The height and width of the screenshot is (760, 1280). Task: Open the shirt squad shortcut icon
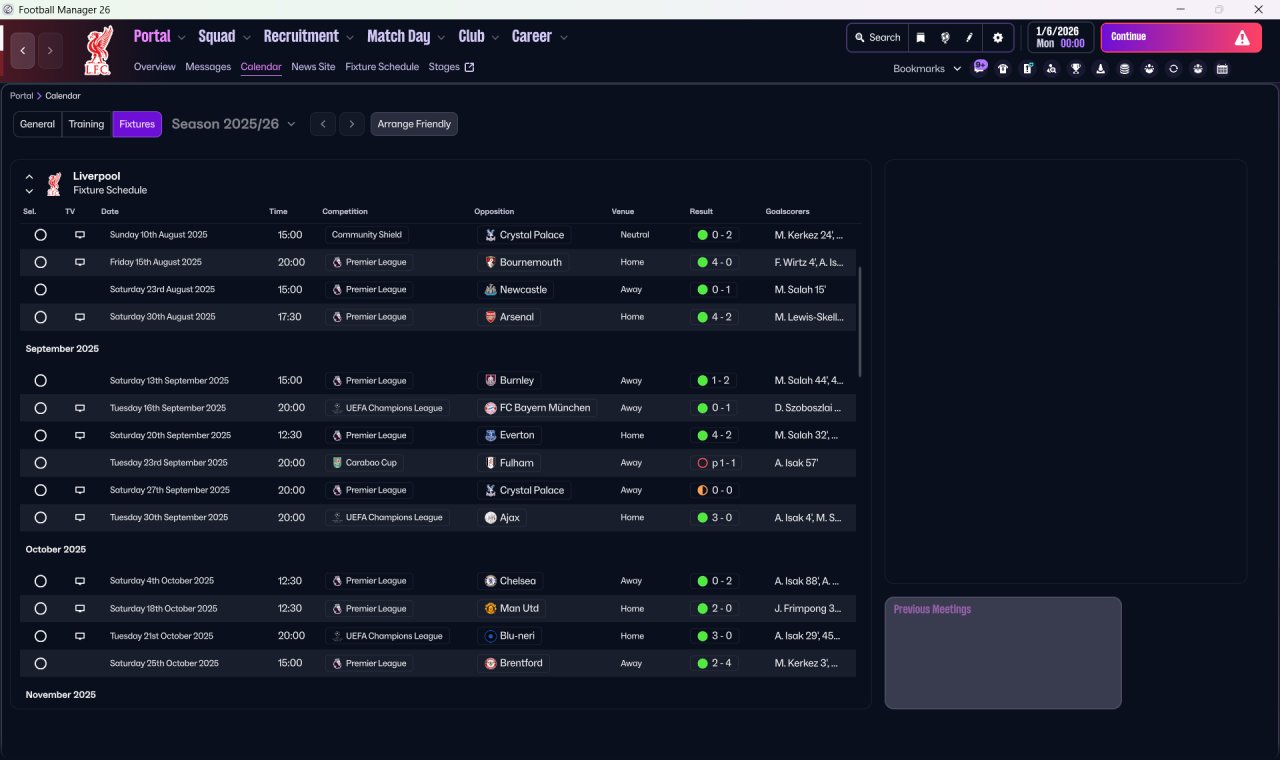[1003, 69]
